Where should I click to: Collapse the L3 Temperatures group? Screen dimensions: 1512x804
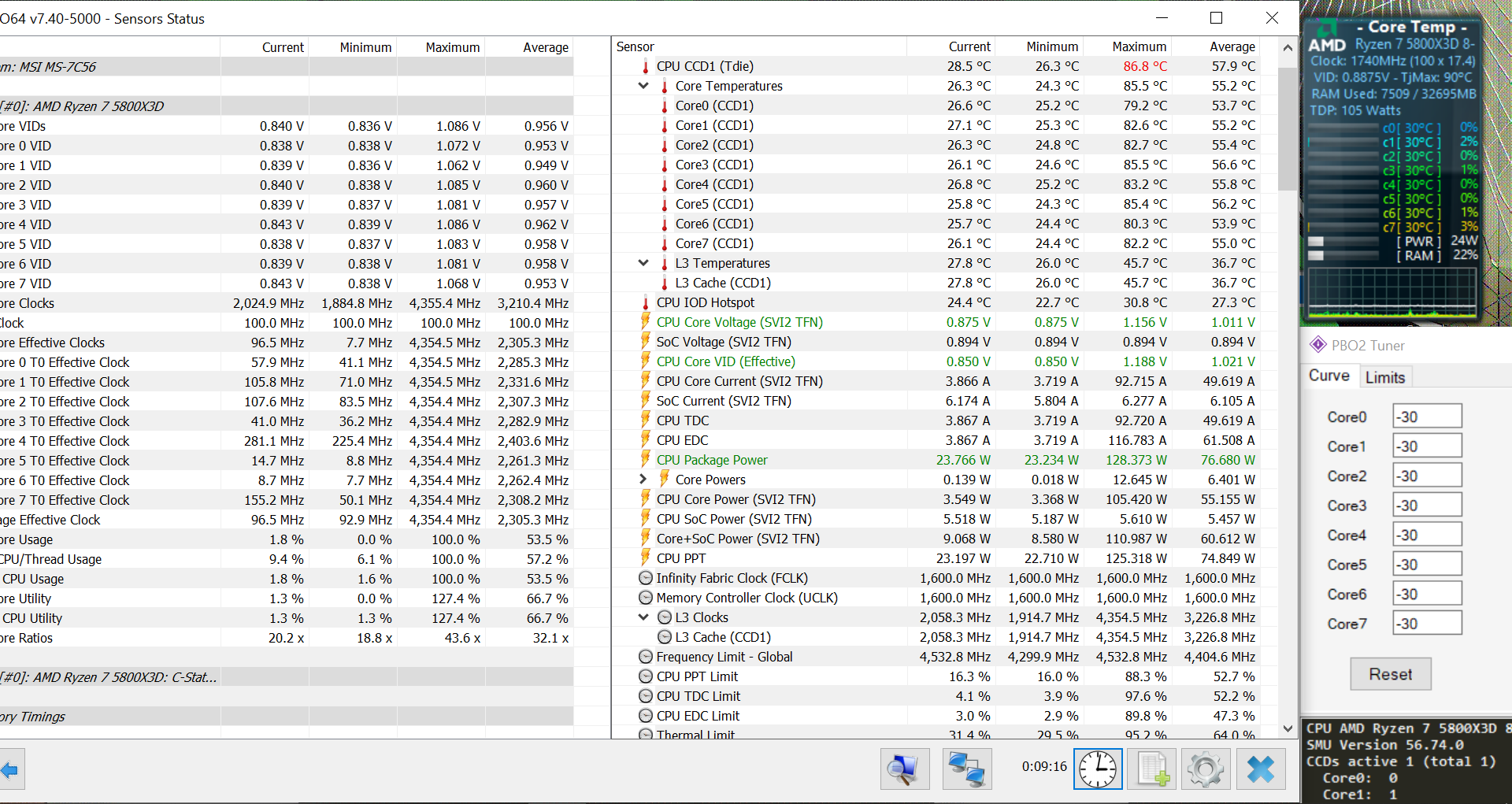[643, 263]
